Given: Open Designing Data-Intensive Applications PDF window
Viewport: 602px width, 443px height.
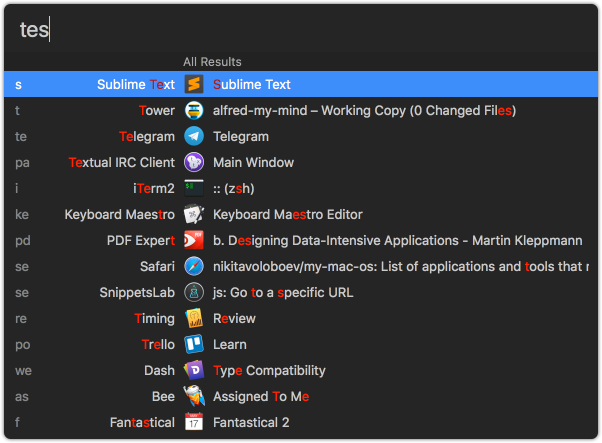Looking at the screenshot, I should pos(397,241).
